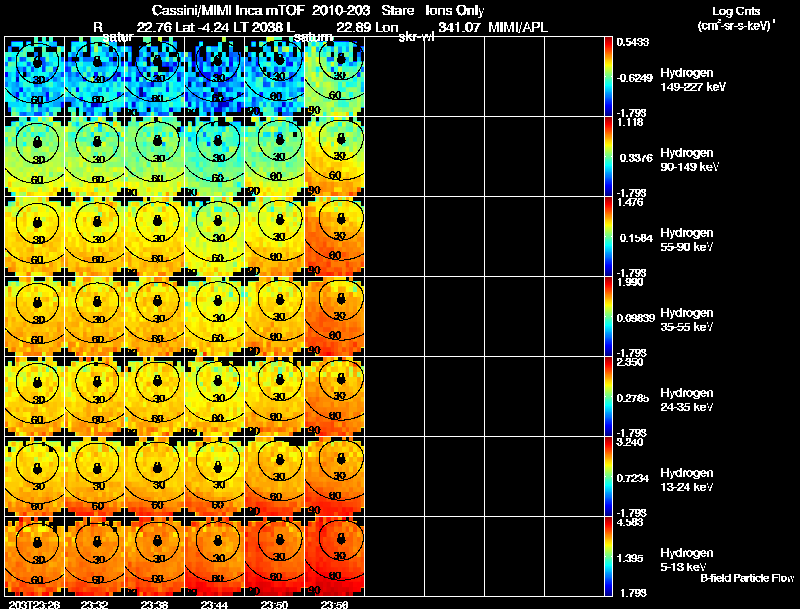Click the '23:50' time label
The width and height of the screenshot is (800, 609).
click(x=274, y=604)
